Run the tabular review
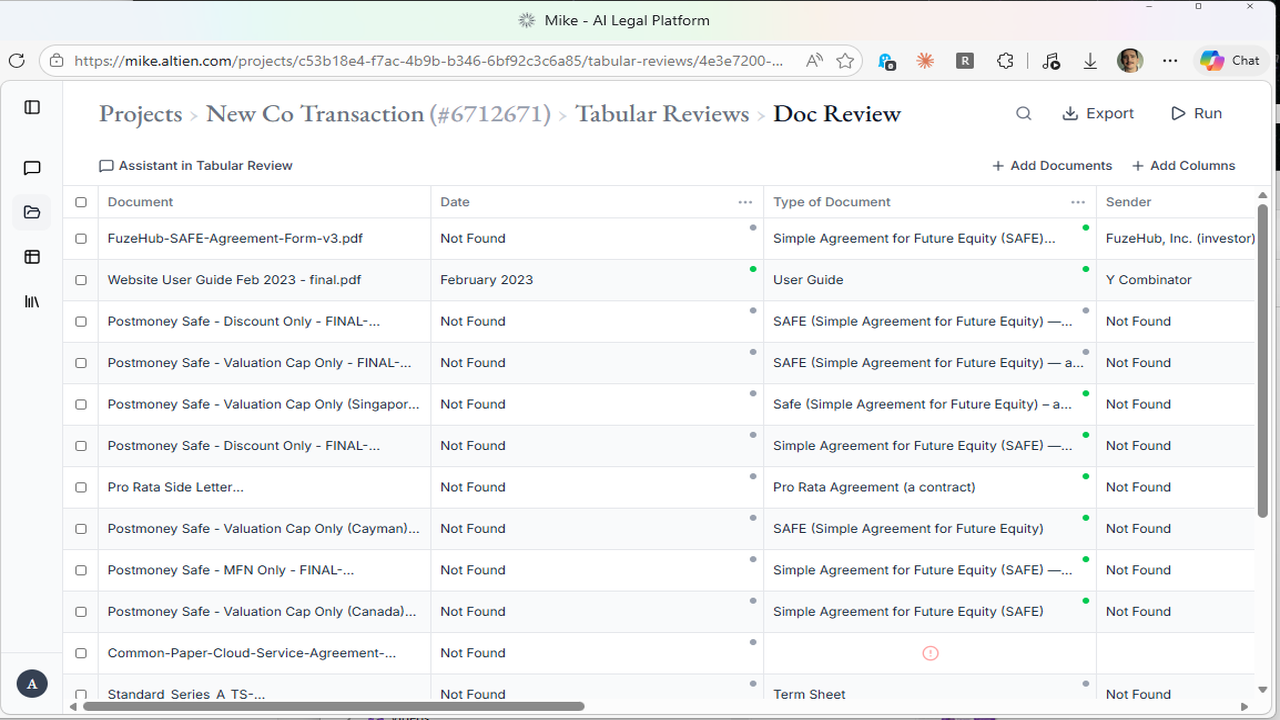Viewport: 1280px width, 720px height. pos(1196,114)
